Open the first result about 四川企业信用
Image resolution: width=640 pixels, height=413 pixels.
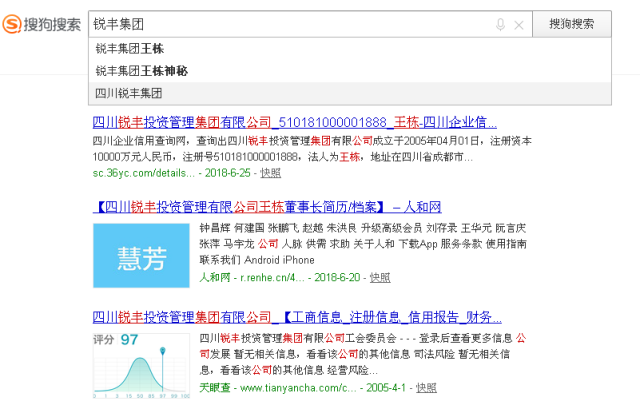coord(294,123)
